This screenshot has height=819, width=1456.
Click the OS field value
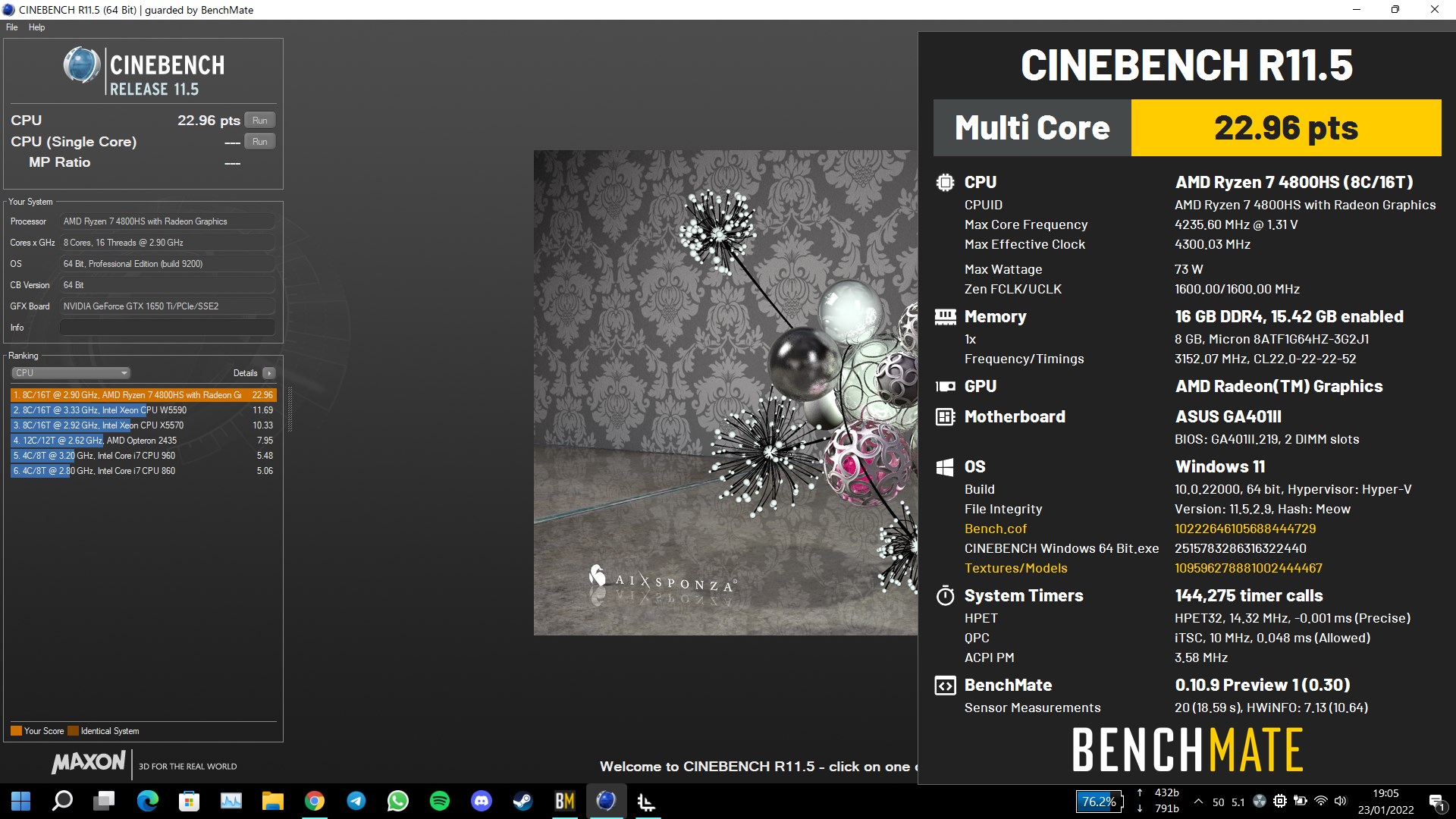[x=167, y=264]
